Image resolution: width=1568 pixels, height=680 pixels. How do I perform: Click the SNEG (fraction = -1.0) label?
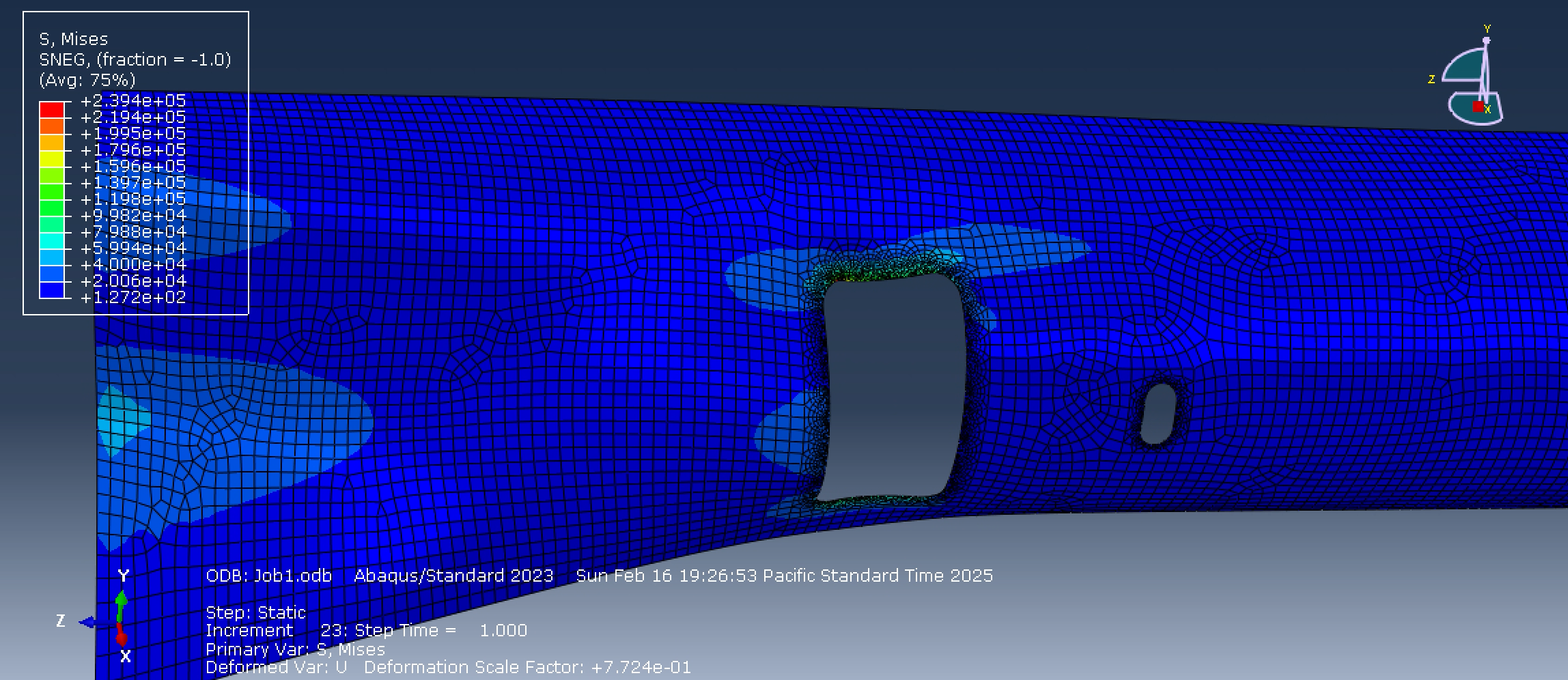pos(135,59)
